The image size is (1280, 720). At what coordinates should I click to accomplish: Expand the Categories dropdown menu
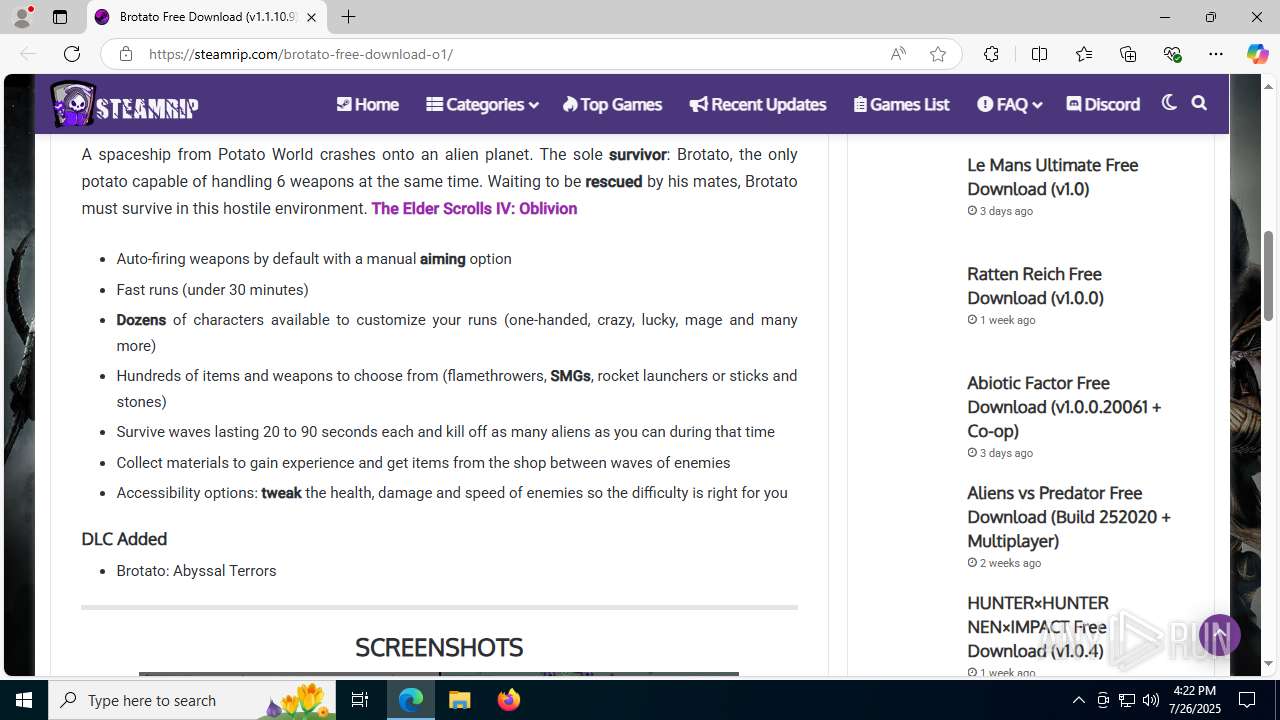482,104
